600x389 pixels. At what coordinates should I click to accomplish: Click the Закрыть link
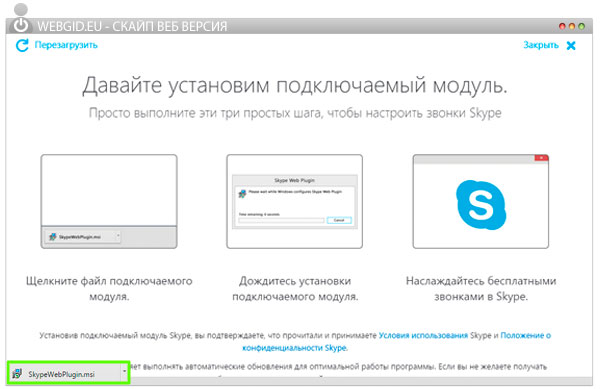point(541,45)
